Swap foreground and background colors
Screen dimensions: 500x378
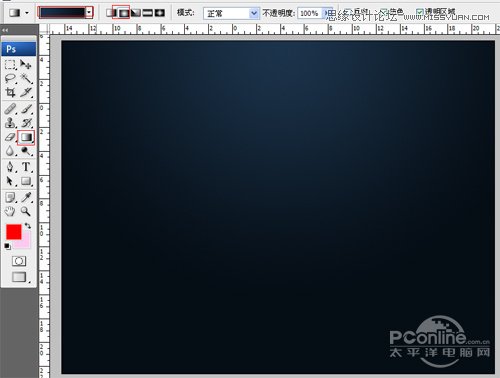coord(28,226)
